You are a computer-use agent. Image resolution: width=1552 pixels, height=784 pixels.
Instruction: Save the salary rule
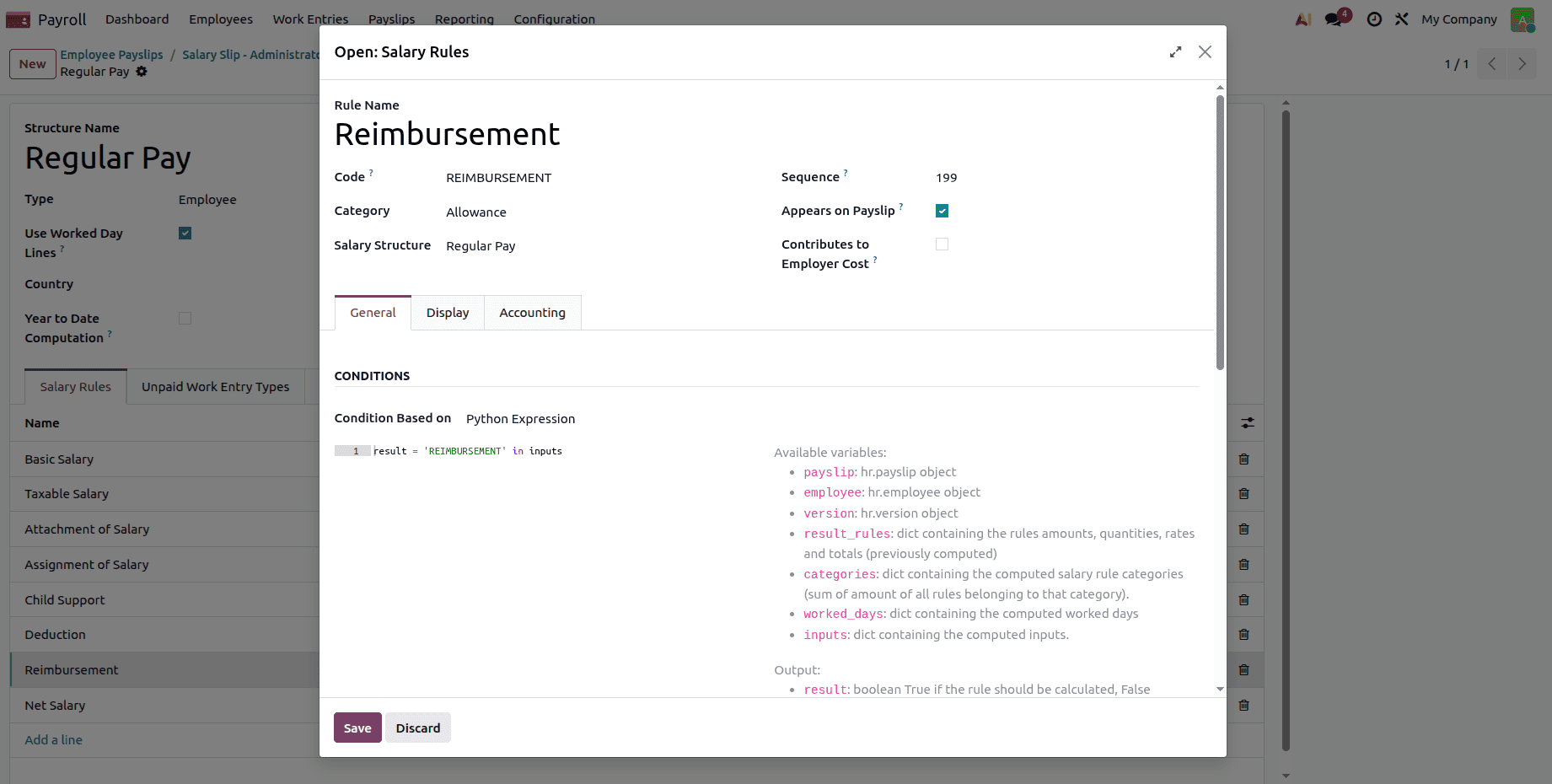(357, 728)
